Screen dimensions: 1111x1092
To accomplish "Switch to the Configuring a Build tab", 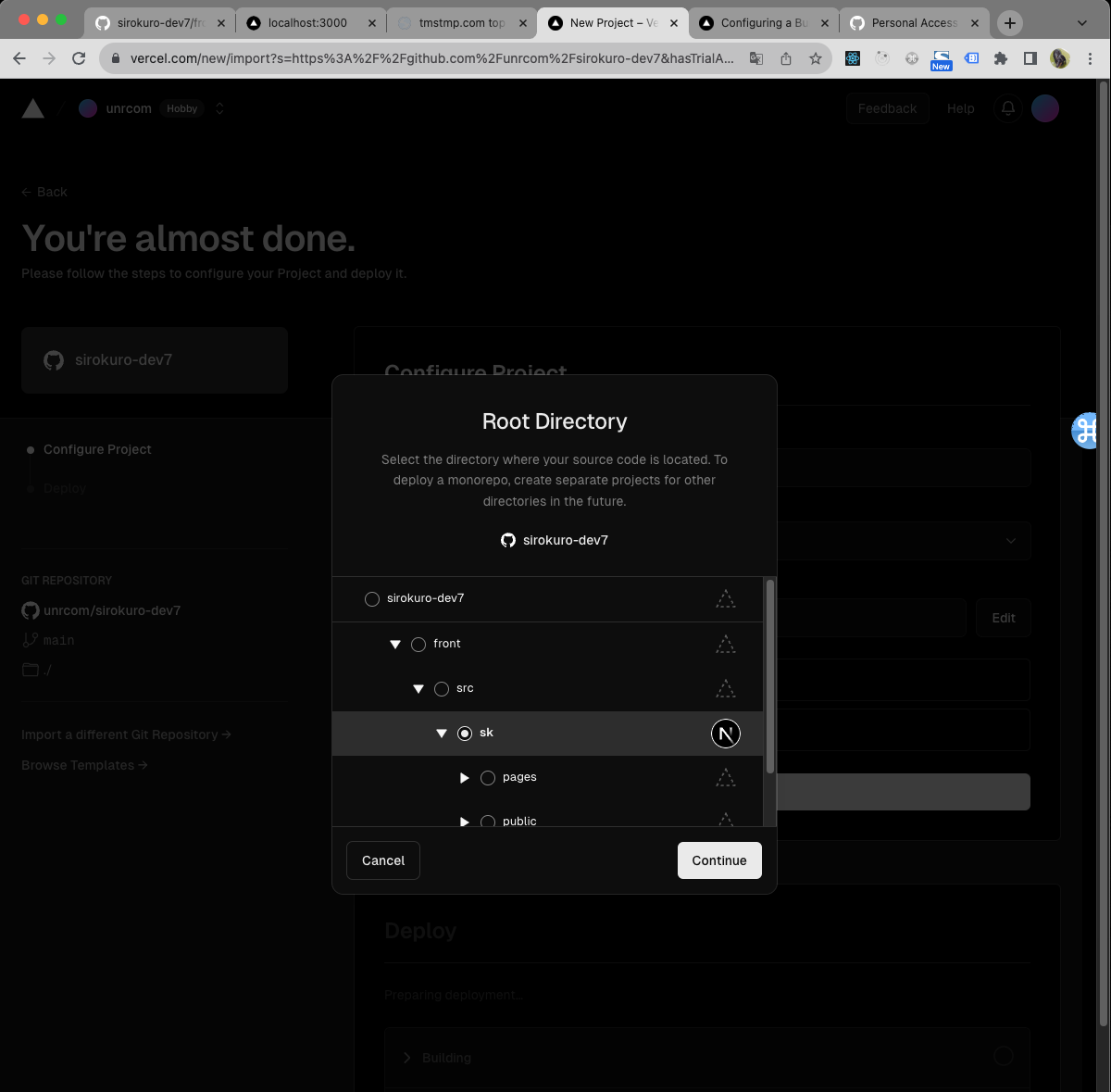I will pos(764,23).
